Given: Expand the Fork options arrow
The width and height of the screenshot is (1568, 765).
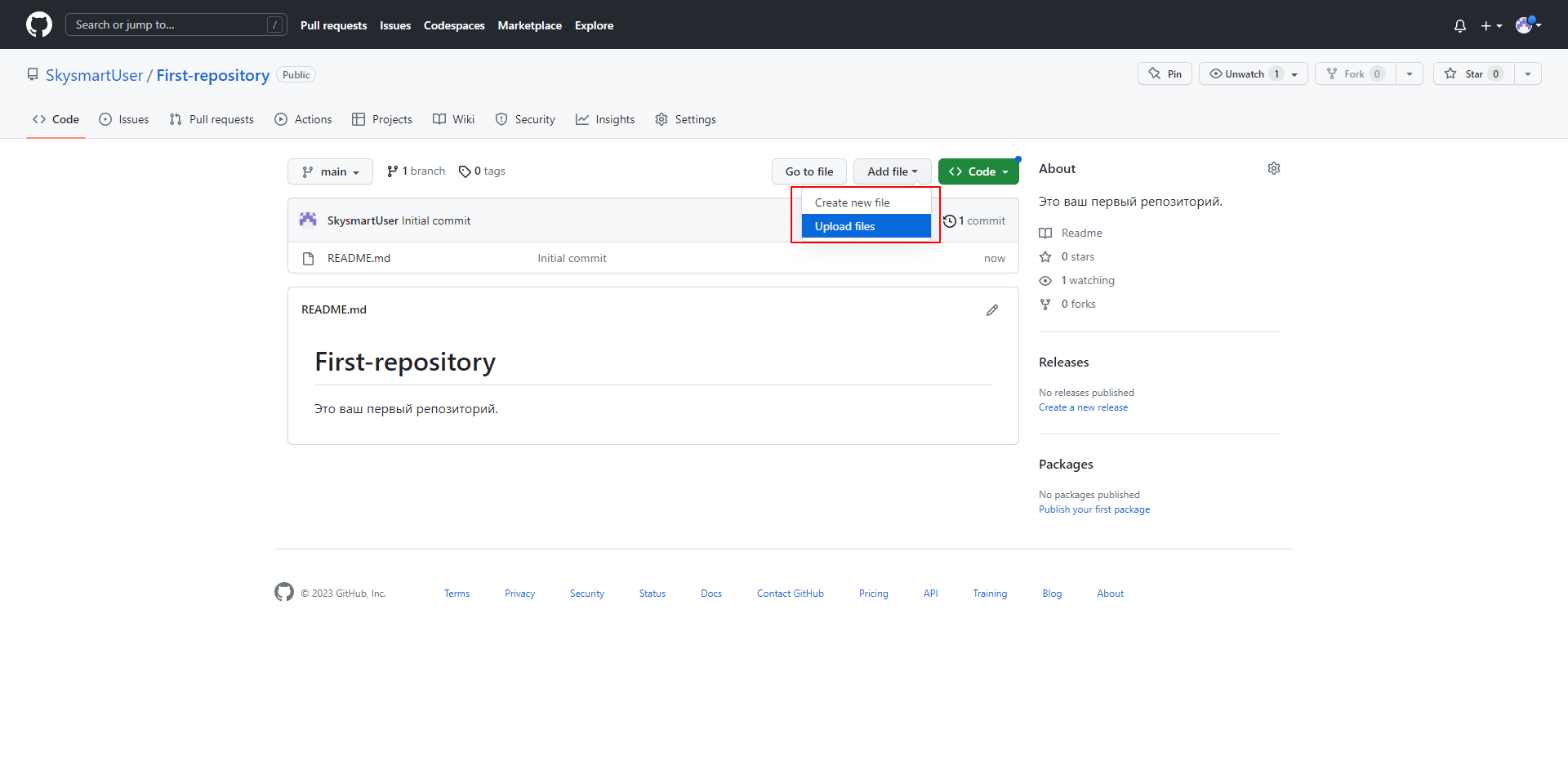Looking at the screenshot, I should point(1410,73).
